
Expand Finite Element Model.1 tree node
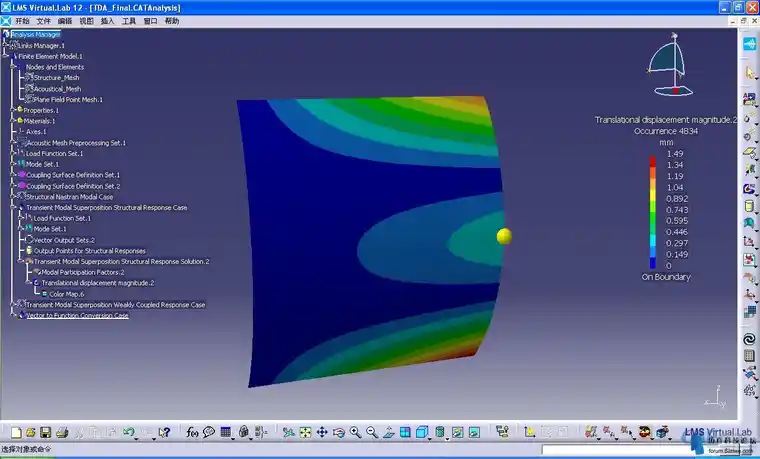5,56
